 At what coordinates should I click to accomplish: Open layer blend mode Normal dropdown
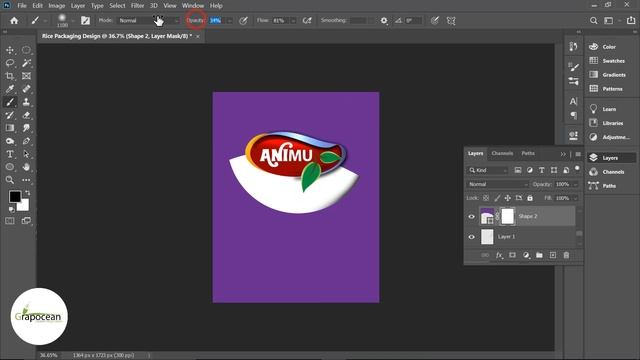click(498, 184)
